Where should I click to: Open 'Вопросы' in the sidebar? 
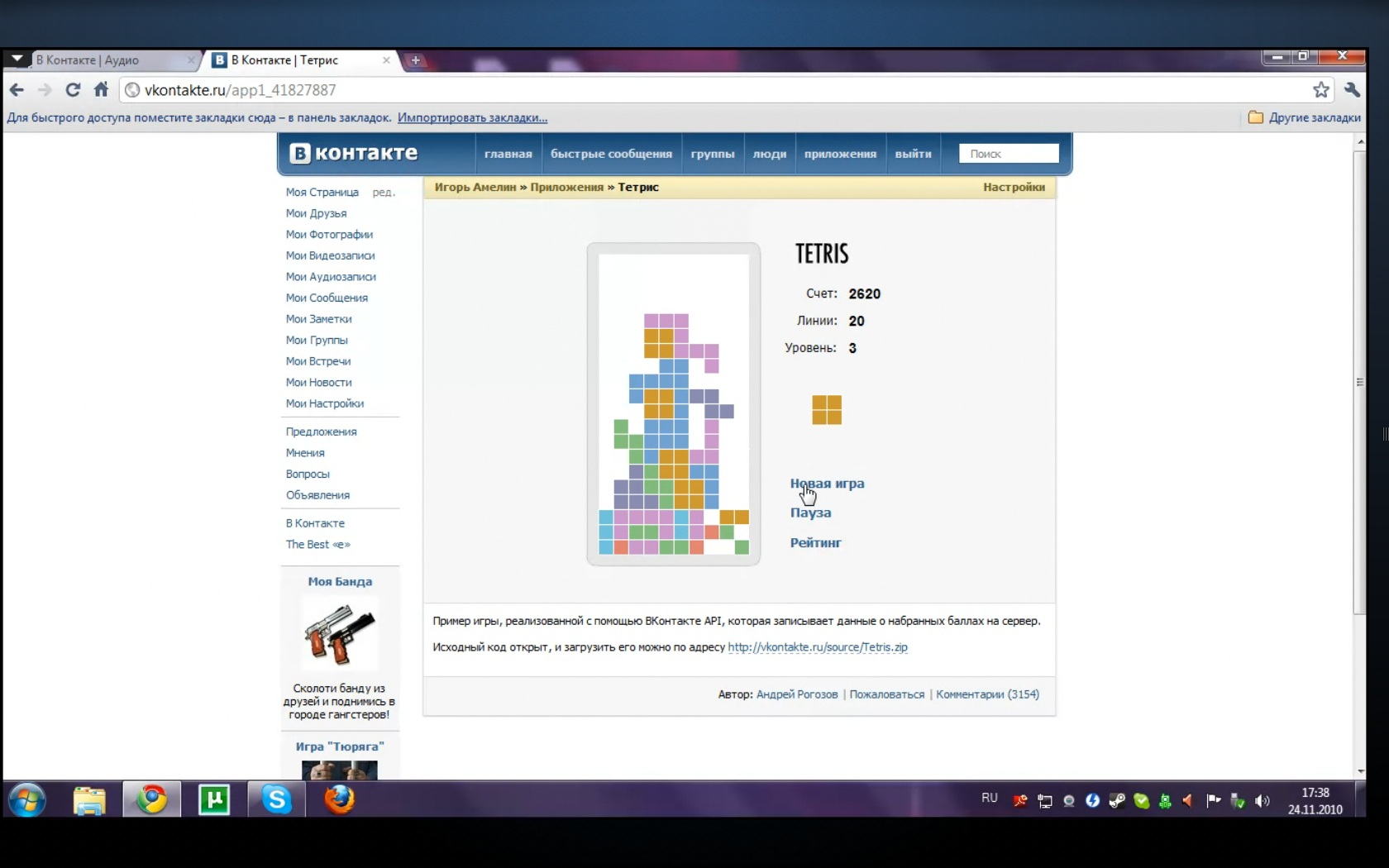coord(308,474)
